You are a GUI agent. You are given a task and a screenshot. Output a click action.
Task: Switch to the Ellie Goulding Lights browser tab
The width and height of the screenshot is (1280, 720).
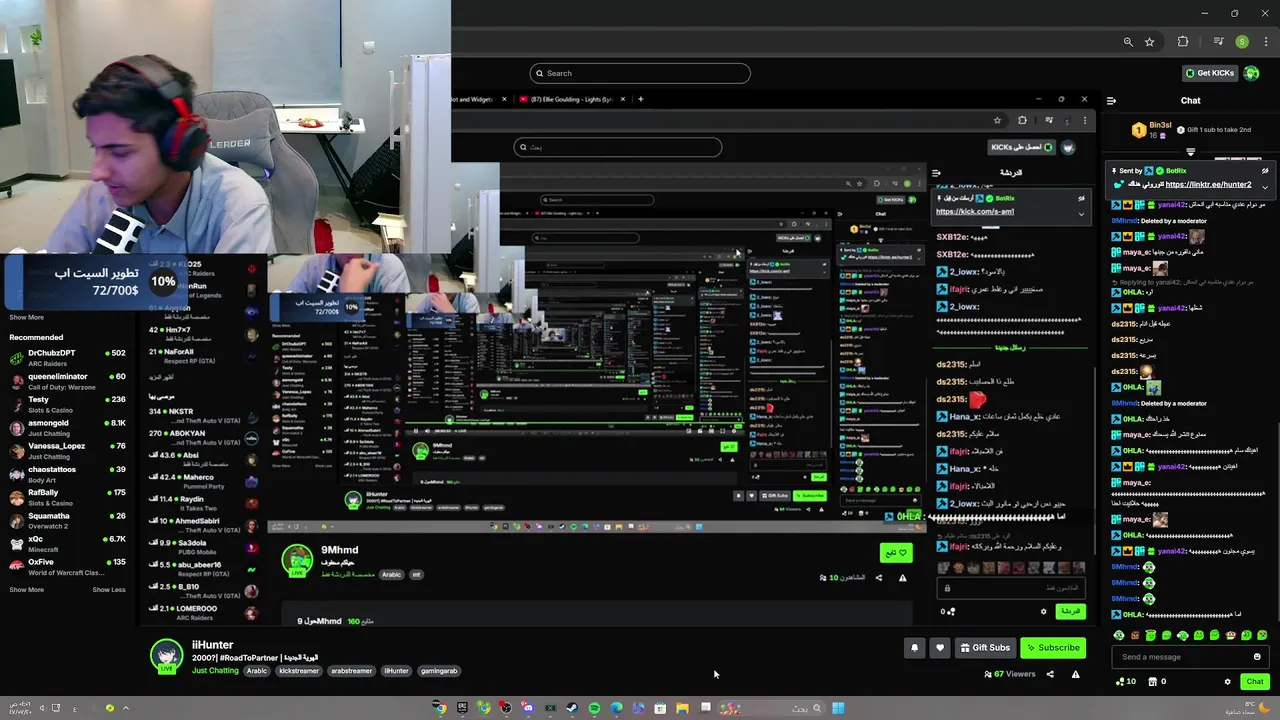point(572,99)
